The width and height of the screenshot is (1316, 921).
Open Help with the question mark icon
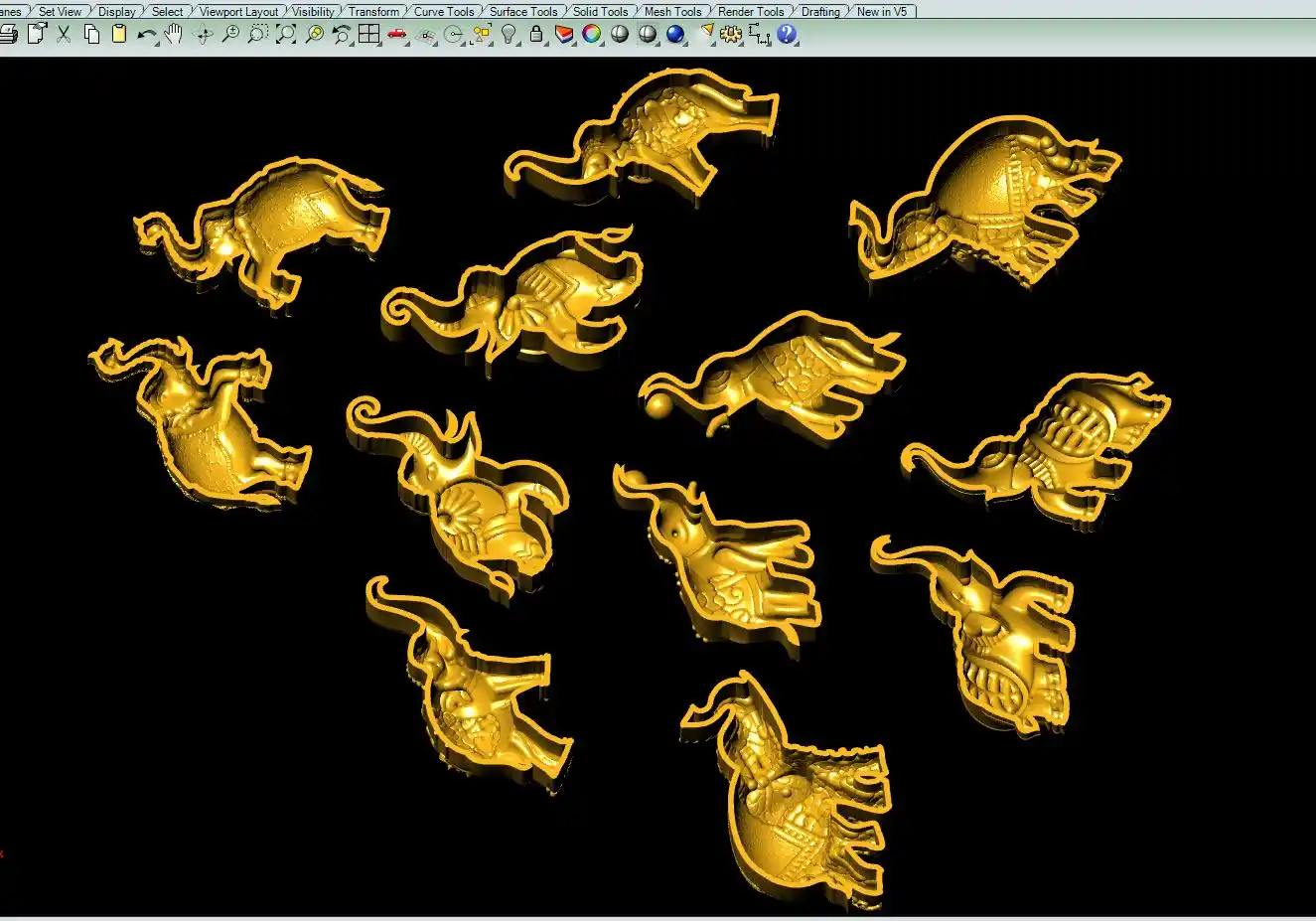tap(787, 35)
